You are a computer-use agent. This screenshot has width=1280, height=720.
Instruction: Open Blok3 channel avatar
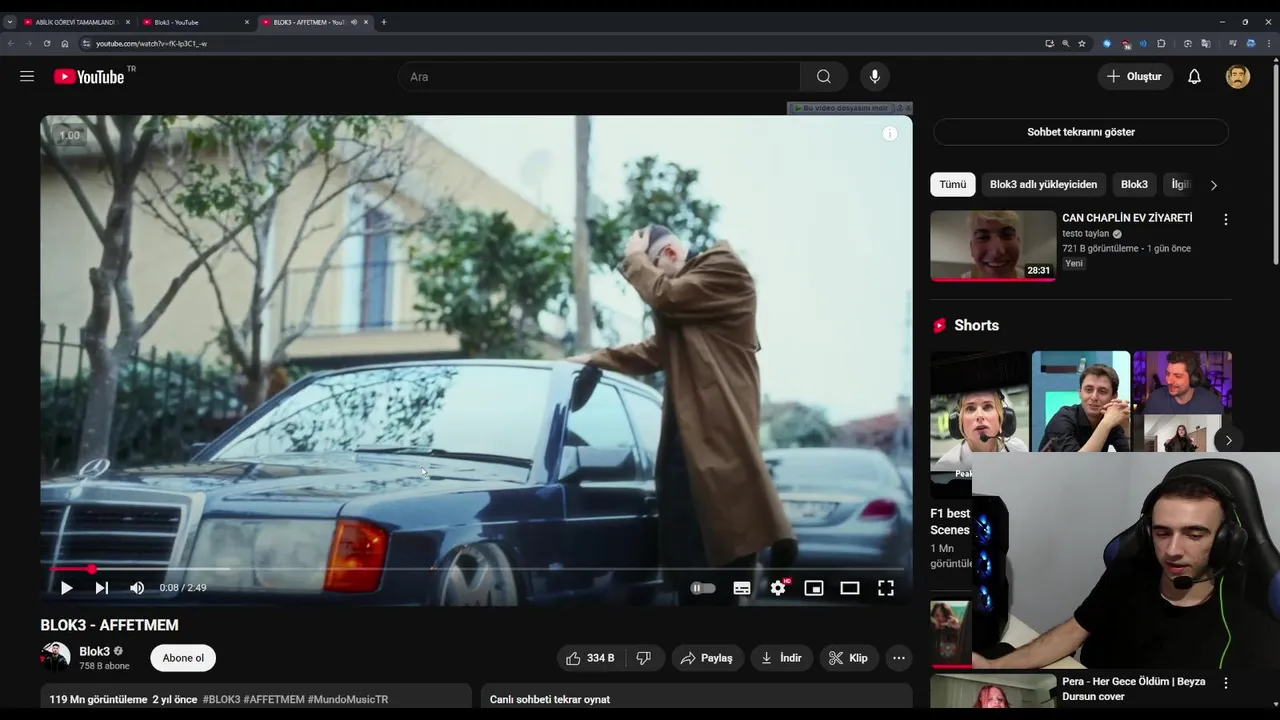point(55,657)
